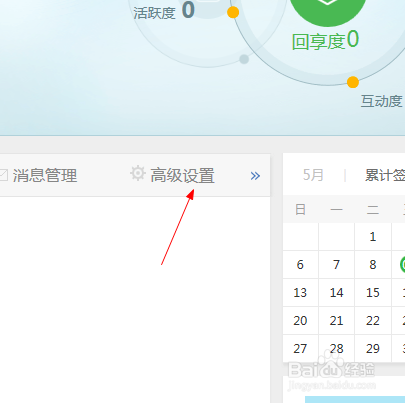Click the 互动度 label
This screenshot has width=405, height=403.
point(381,101)
